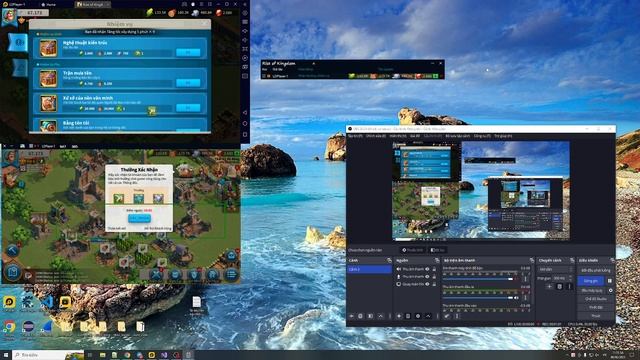This screenshot has height=360, width=640.
Task: Pop out the OBS Scenes dock
Action: (389, 260)
